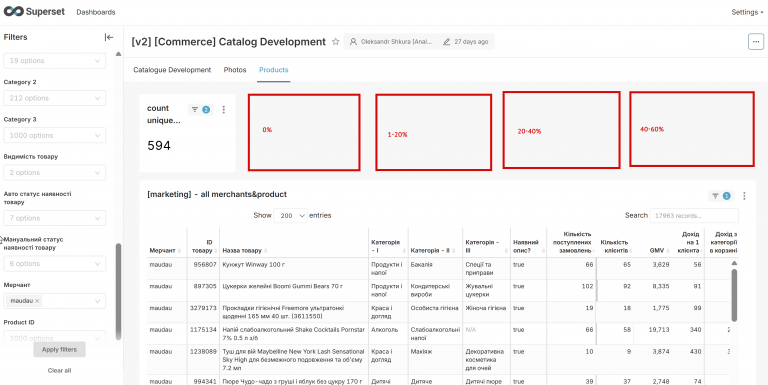Click Туш для вій Maybelline cell

tap(293, 360)
